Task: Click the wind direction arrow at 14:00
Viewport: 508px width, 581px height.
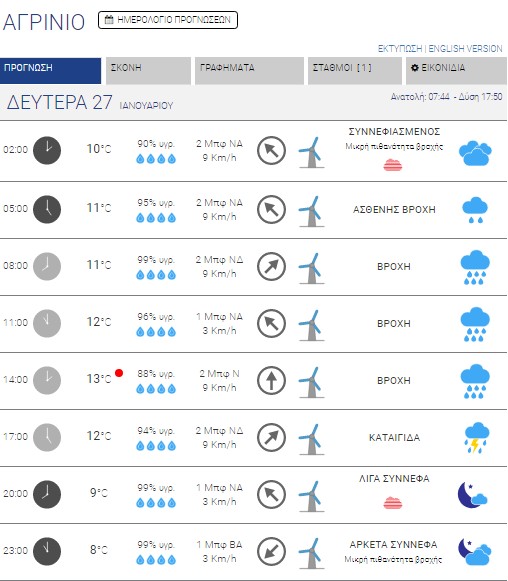Action: tap(271, 380)
